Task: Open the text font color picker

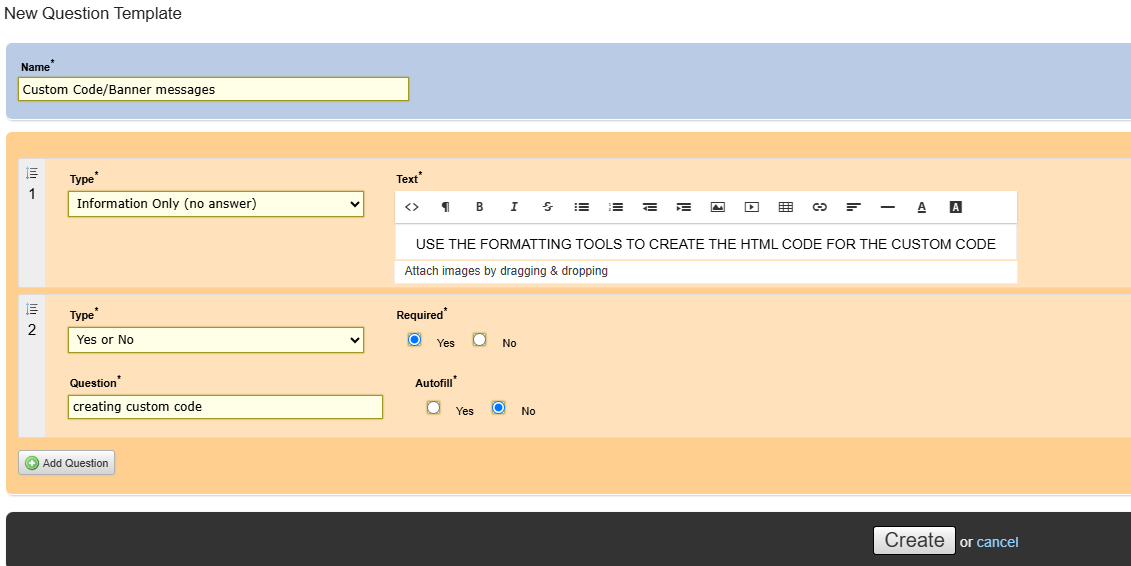Action: pos(921,207)
